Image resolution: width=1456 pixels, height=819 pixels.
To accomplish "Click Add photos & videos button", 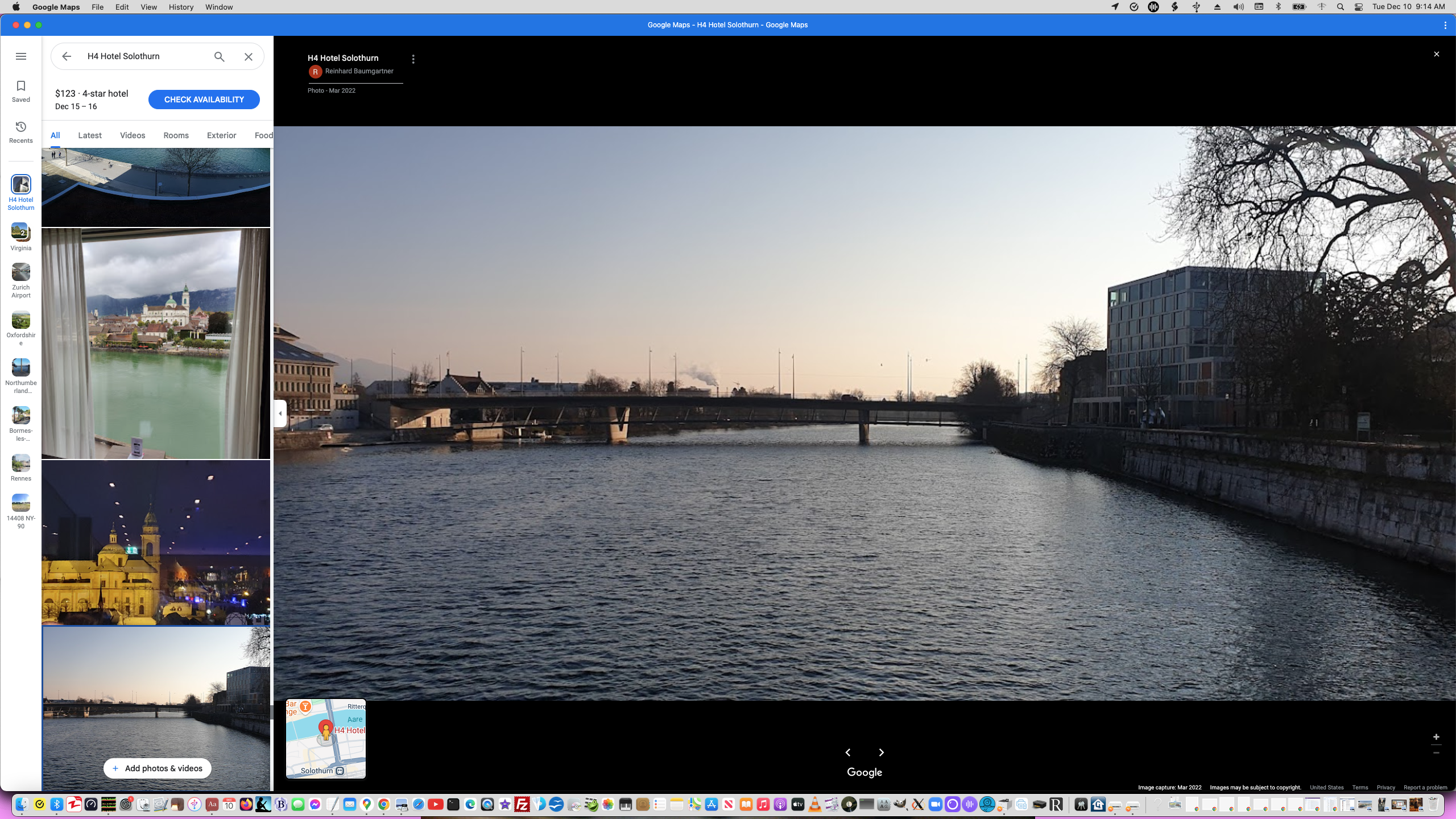I will [157, 768].
